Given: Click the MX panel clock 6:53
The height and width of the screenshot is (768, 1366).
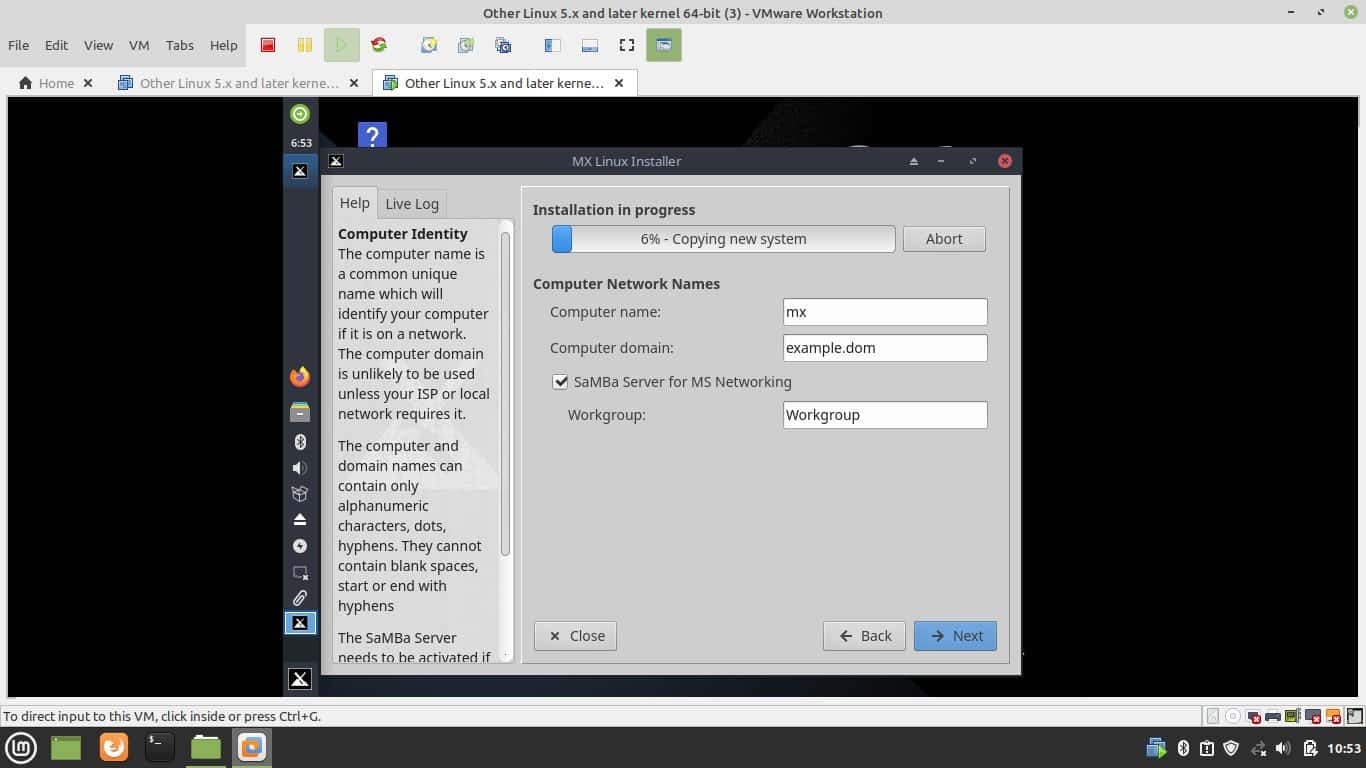Looking at the screenshot, I should click(301, 143).
